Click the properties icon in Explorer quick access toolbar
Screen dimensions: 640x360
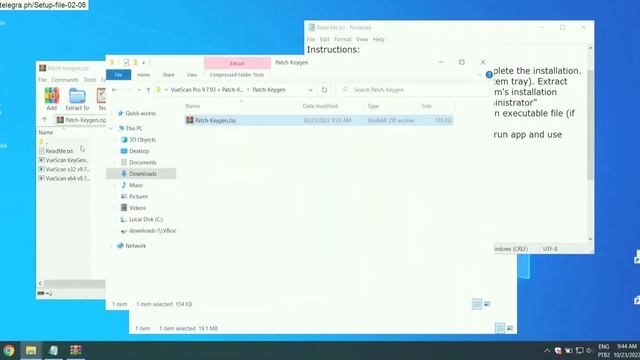click(x=126, y=62)
